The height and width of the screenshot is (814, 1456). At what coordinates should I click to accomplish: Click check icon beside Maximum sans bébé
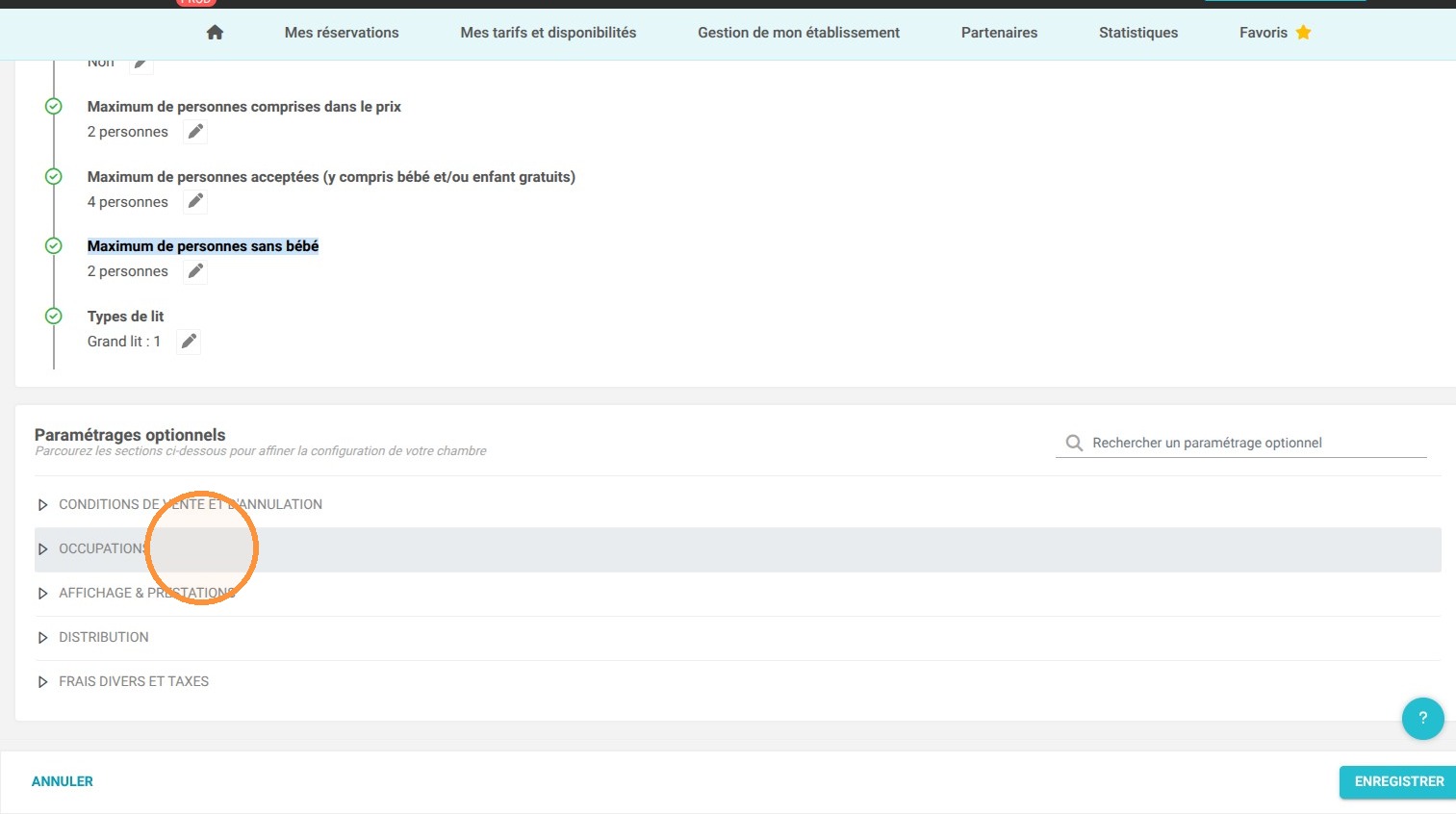tap(54, 245)
